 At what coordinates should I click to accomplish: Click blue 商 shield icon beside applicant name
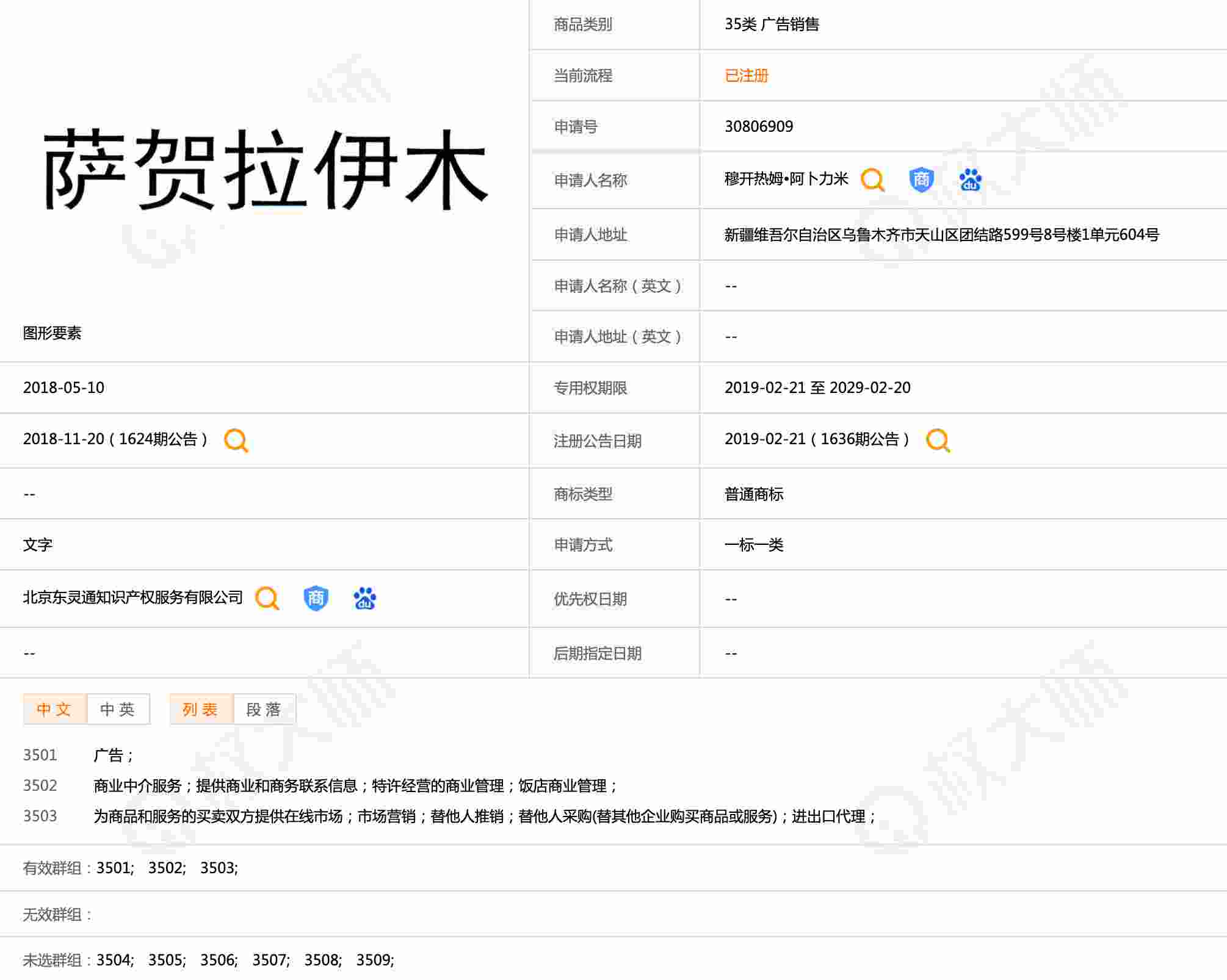pos(921,180)
